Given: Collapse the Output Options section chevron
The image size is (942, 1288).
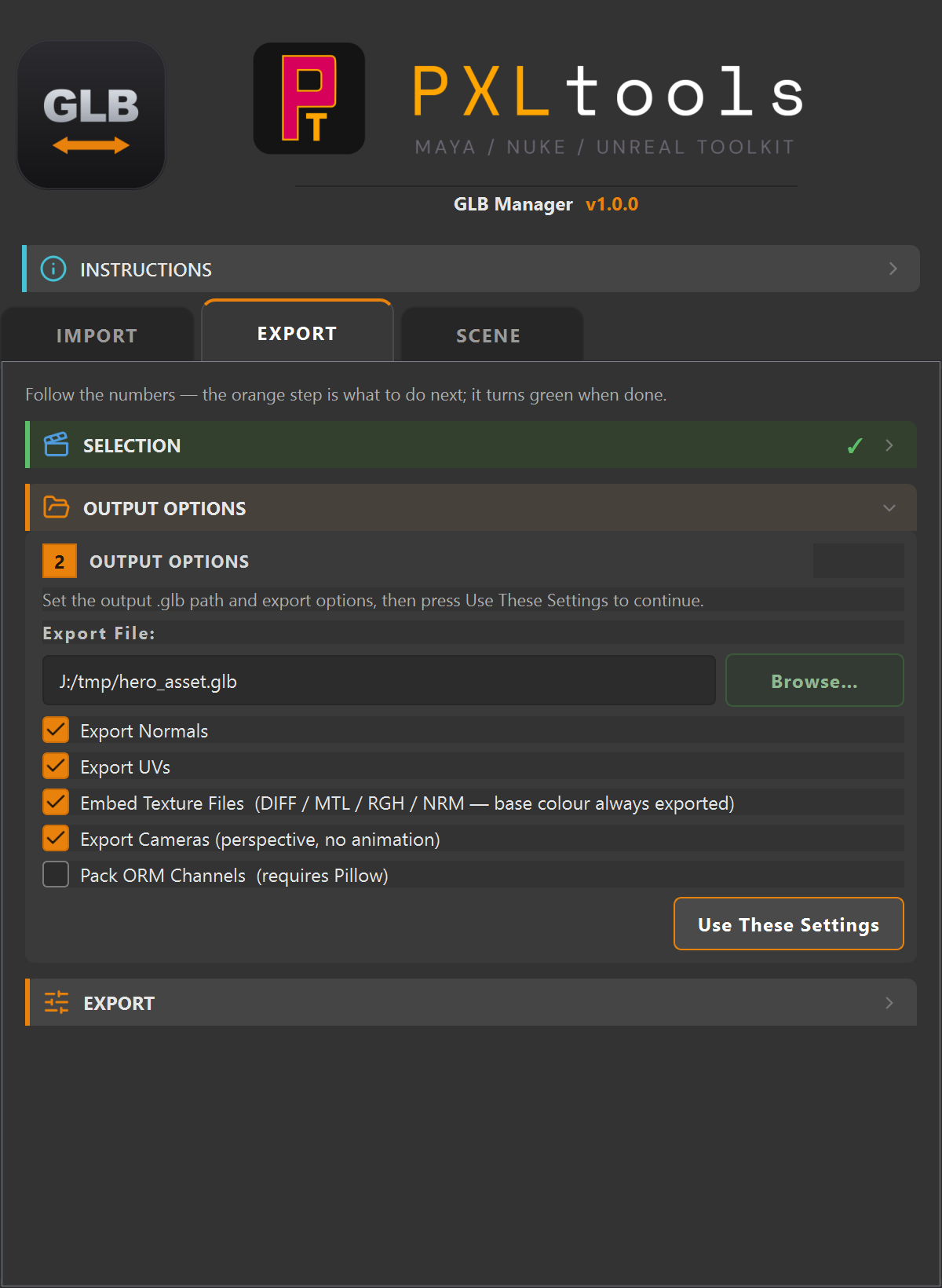Looking at the screenshot, I should 889,508.
